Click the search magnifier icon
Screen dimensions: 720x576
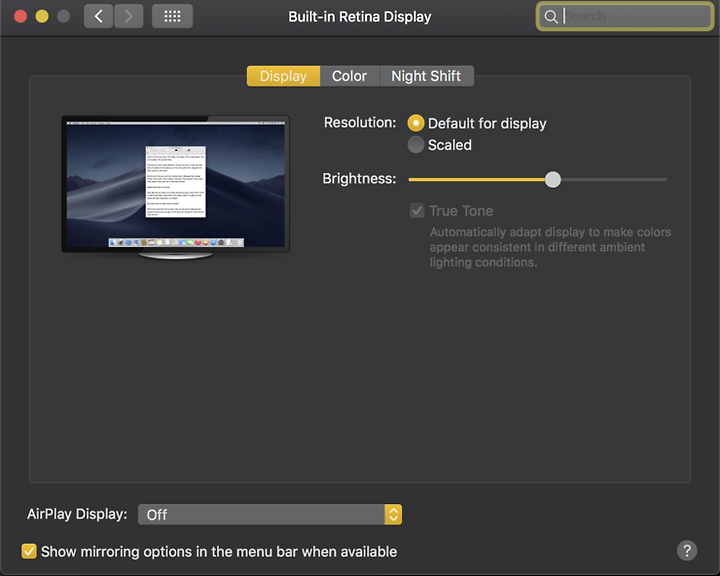point(551,17)
